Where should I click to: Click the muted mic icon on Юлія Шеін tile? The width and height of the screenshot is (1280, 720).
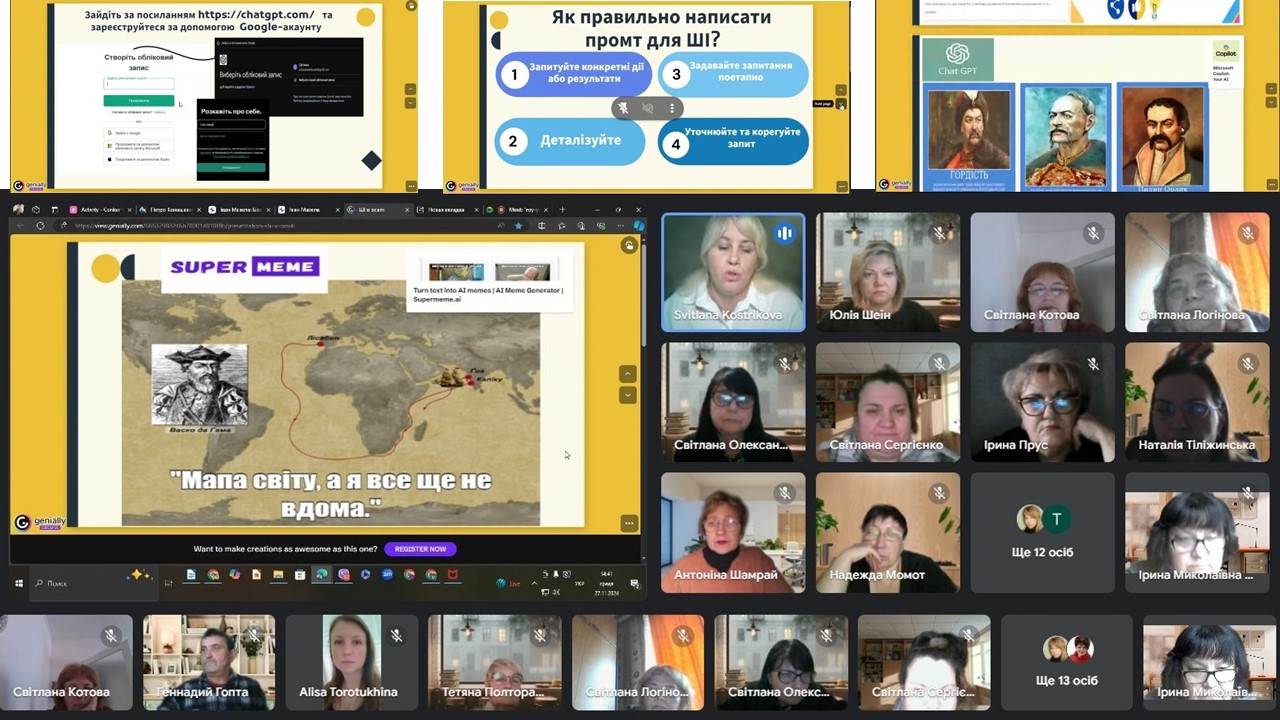(x=939, y=233)
